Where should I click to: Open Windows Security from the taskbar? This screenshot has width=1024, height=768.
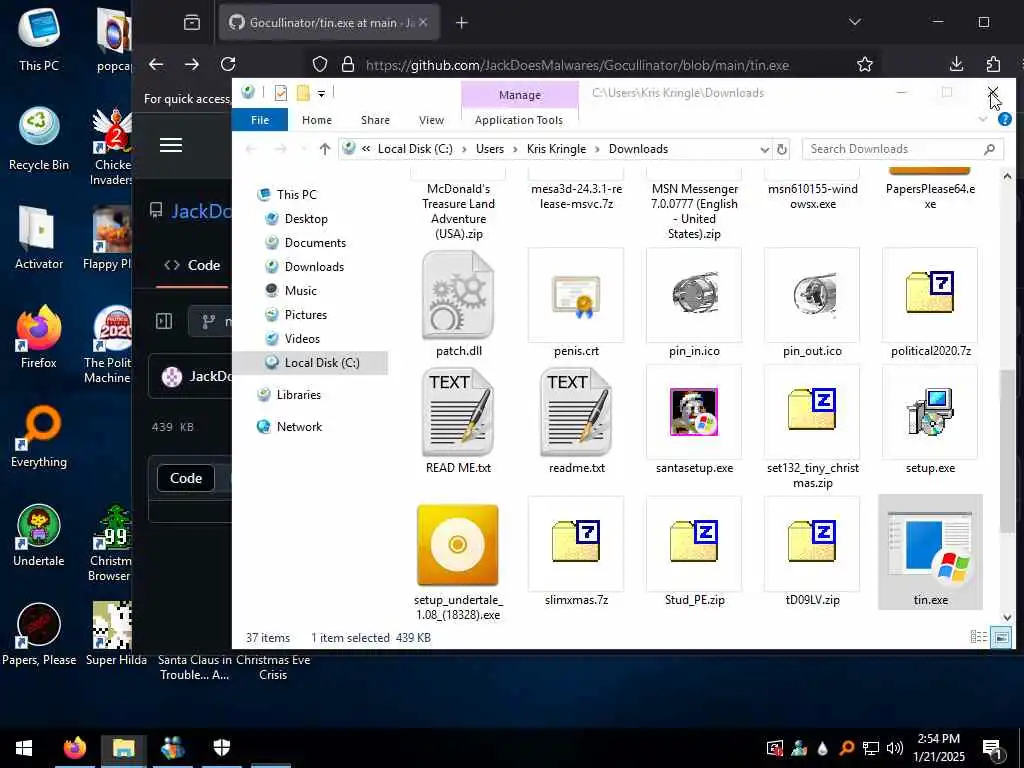[x=222, y=748]
